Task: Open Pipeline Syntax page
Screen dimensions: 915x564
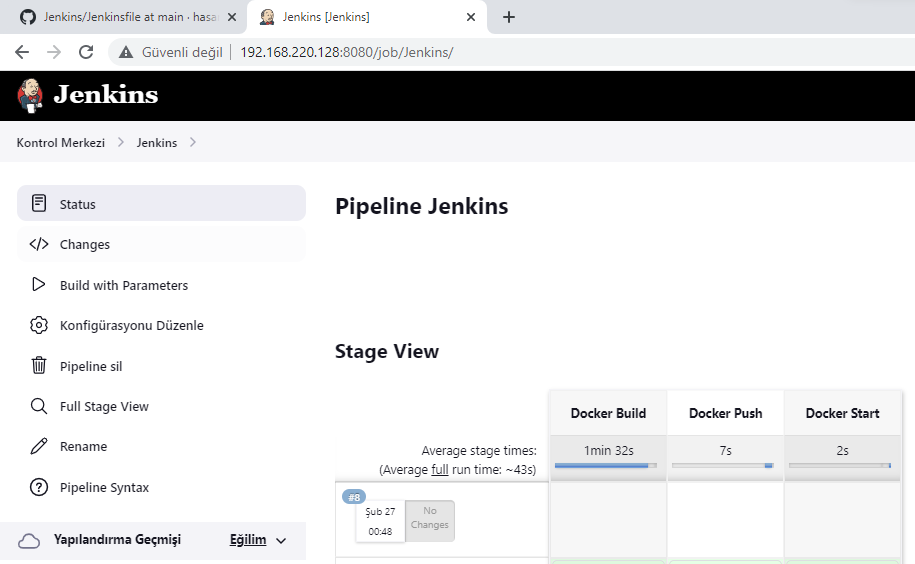Action: point(161,487)
